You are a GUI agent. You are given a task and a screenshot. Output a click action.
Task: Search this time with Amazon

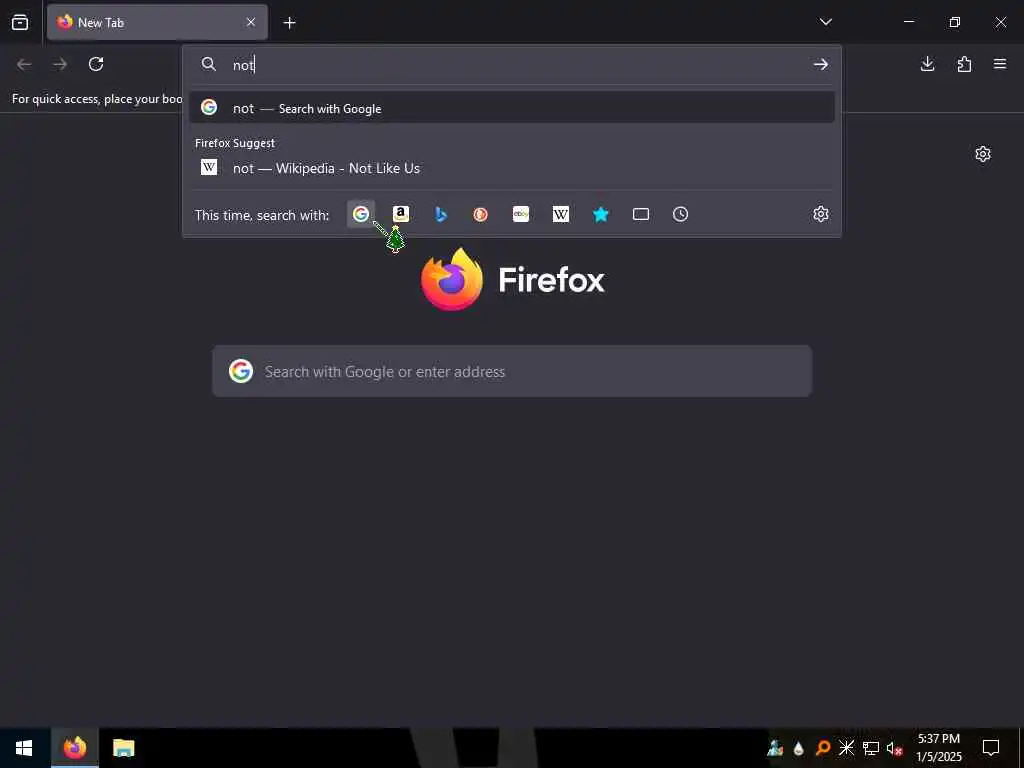(401, 214)
